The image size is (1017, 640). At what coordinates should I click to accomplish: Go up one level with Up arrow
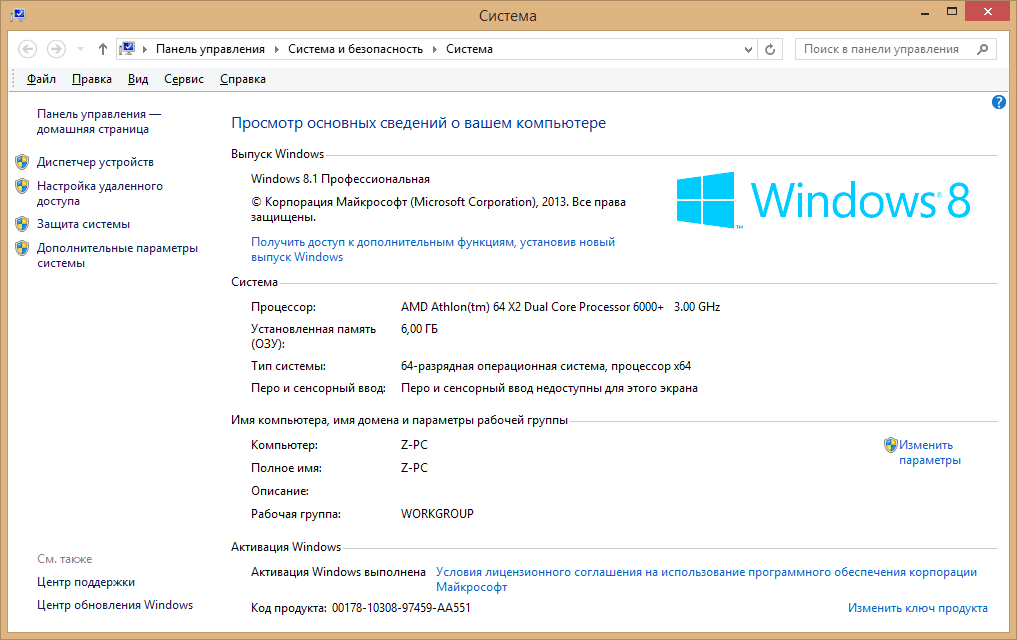pyautogui.click(x=102, y=49)
